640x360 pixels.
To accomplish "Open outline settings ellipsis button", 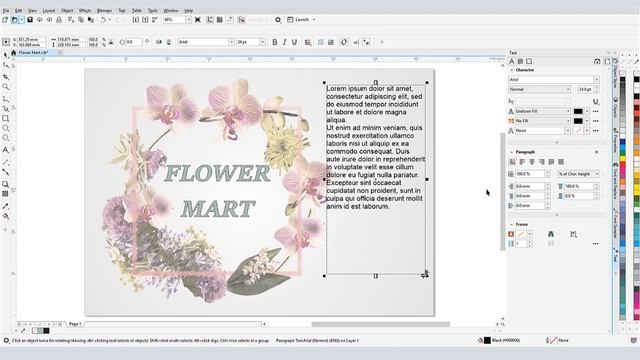I will click(x=596, y=131).
